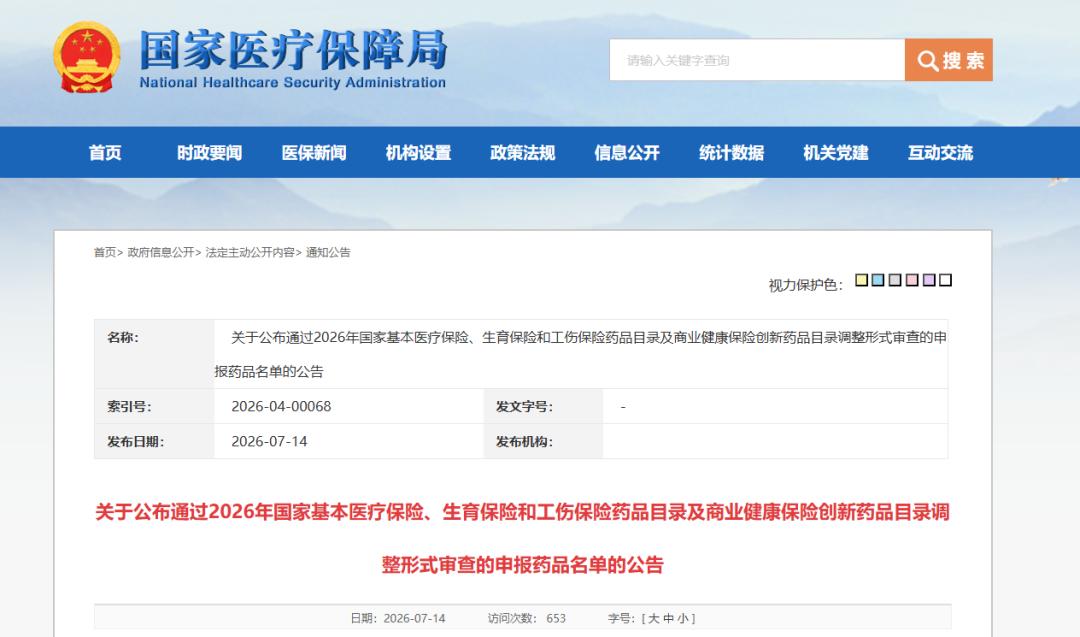Image resolution: width=1080 pixels, height=637 pixels.
Task: Click the 政府信息公开 breadcrumb link
Action: 160,253
